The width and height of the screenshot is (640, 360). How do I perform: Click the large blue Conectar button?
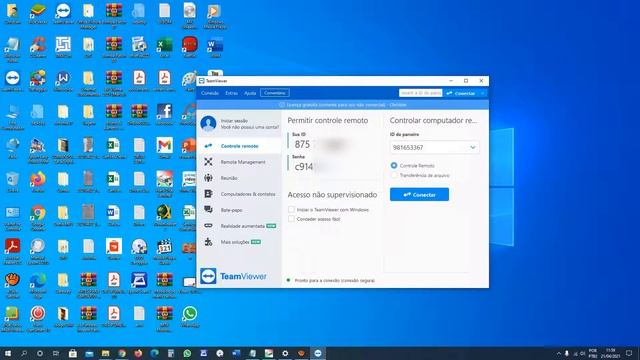419,194
